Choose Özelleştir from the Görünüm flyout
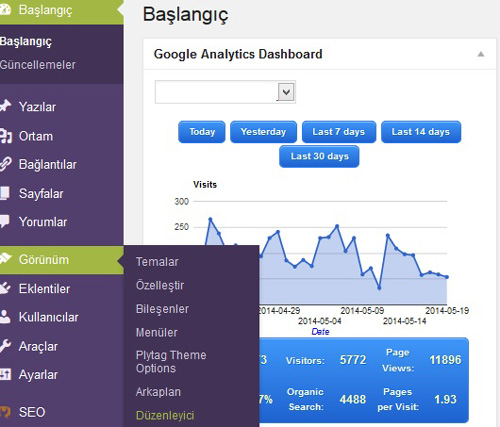The height and width of the screenshot is (427, 500). [x=160, y=286]
